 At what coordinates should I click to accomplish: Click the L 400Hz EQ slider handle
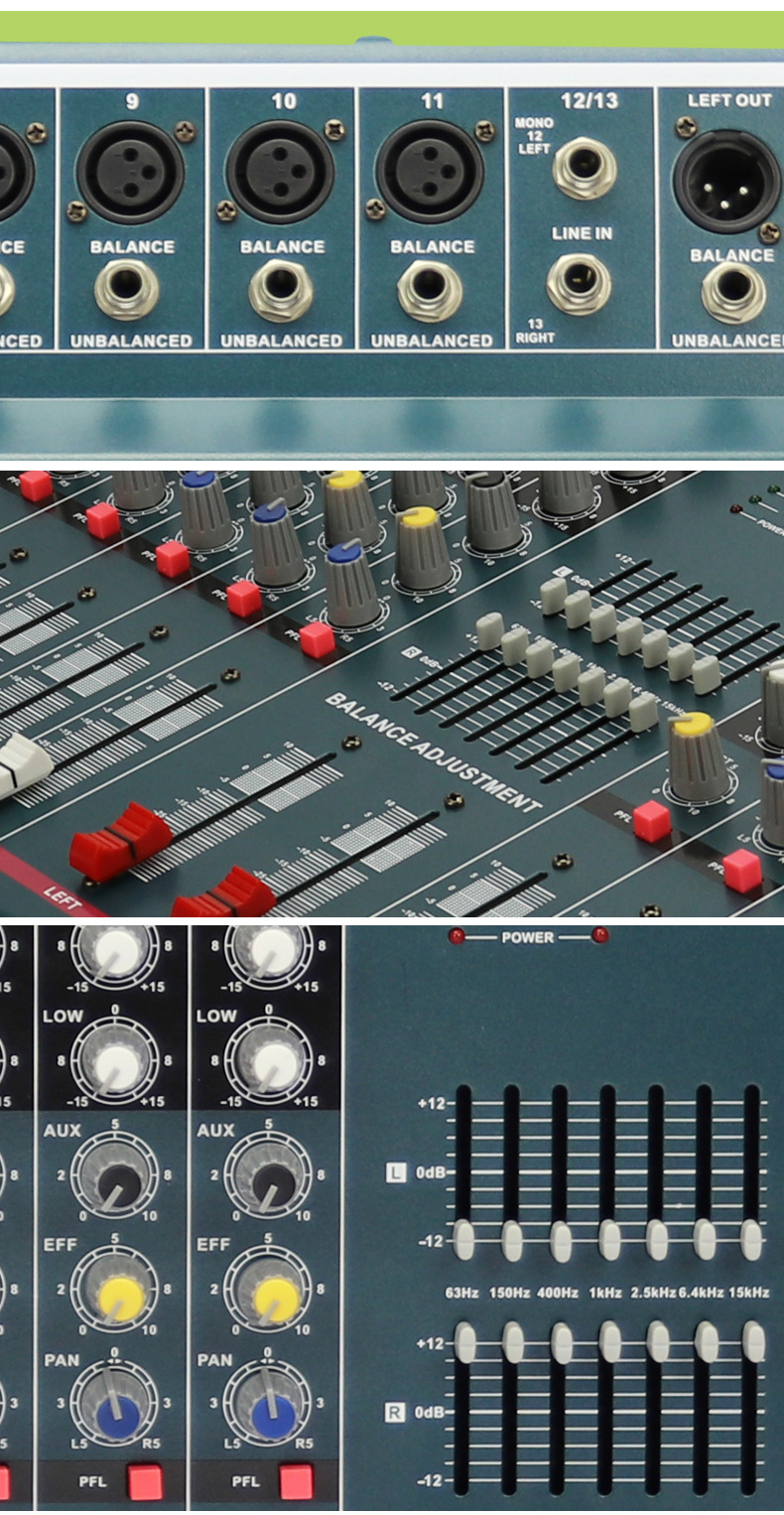[561, 1241]
